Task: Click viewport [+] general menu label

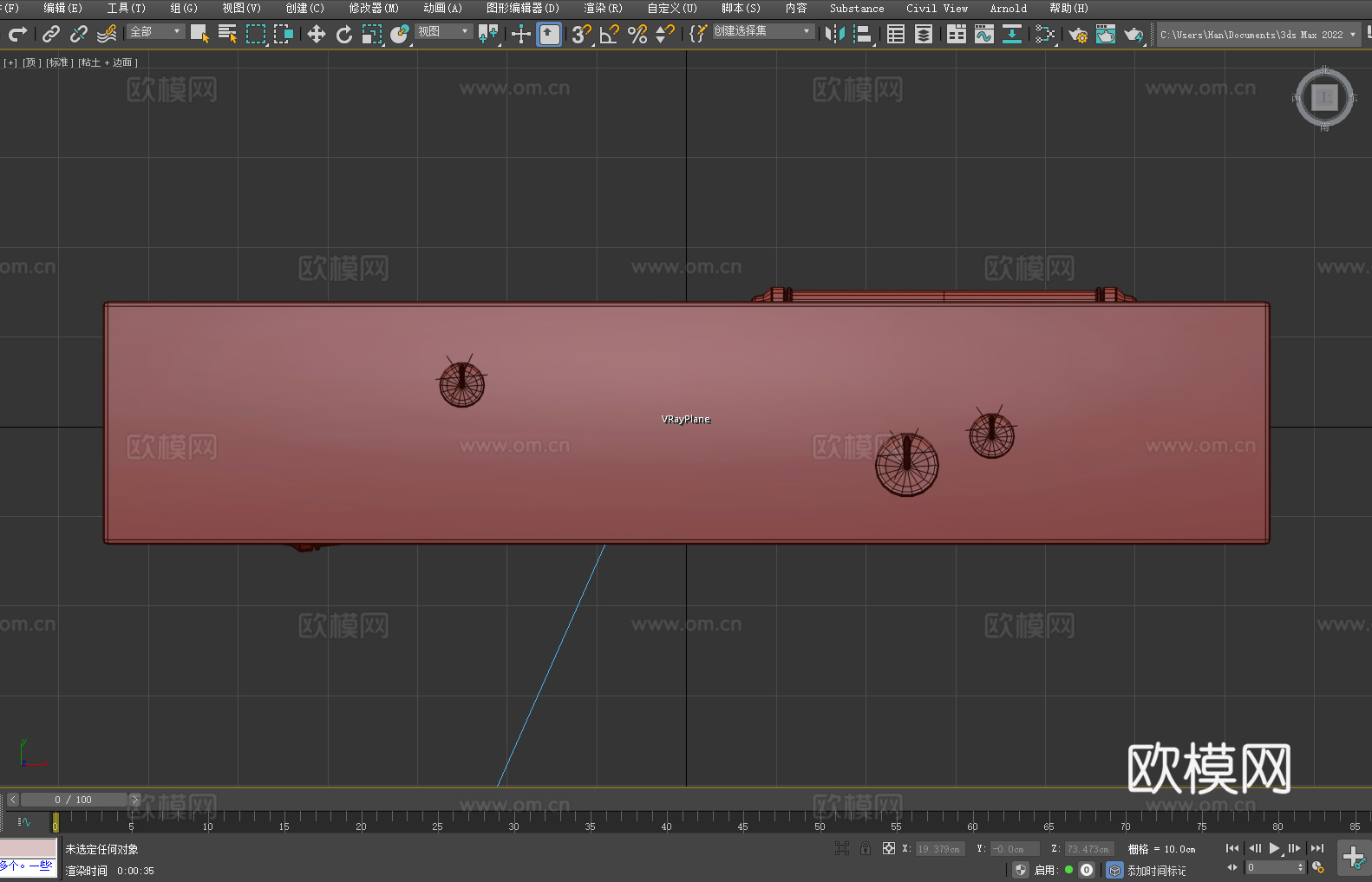Action: tap(10, 62)
